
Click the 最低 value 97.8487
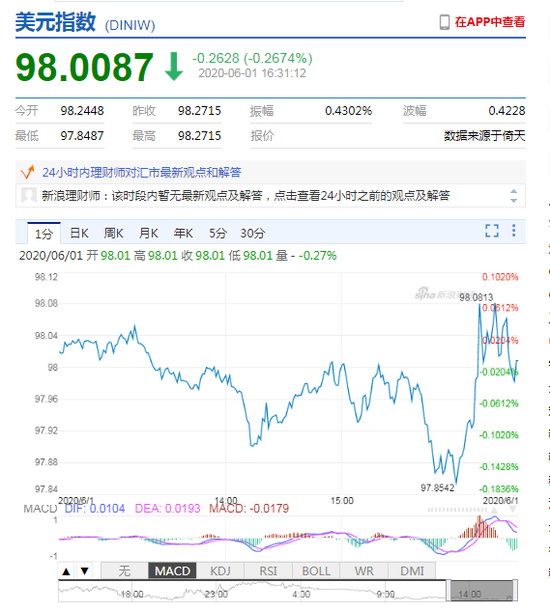(x=82, y=136)
